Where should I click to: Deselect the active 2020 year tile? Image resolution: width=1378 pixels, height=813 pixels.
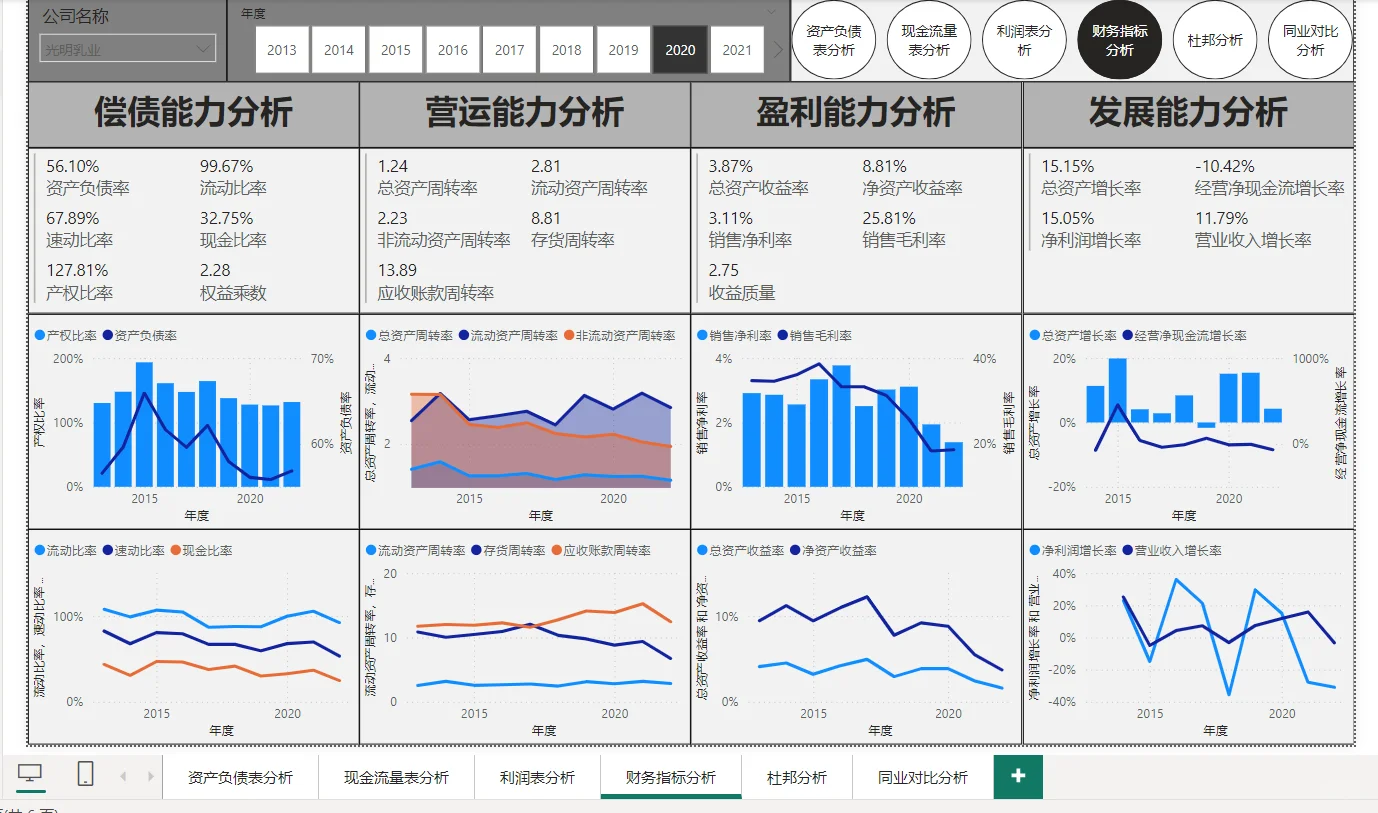click(681, 50)
